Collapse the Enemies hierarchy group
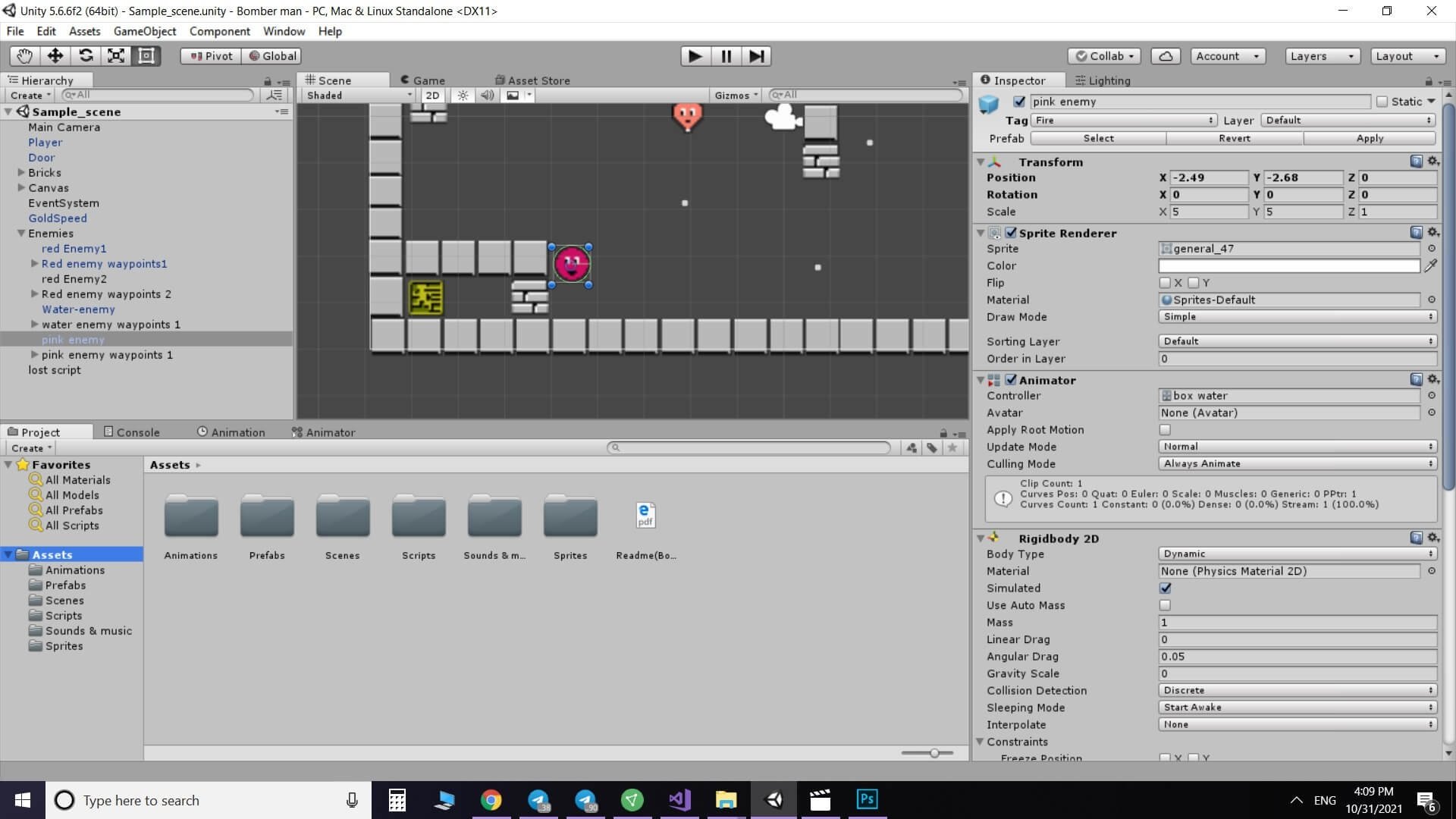Viewport: 1456px width, 819px height. click(x=21, y=234)
